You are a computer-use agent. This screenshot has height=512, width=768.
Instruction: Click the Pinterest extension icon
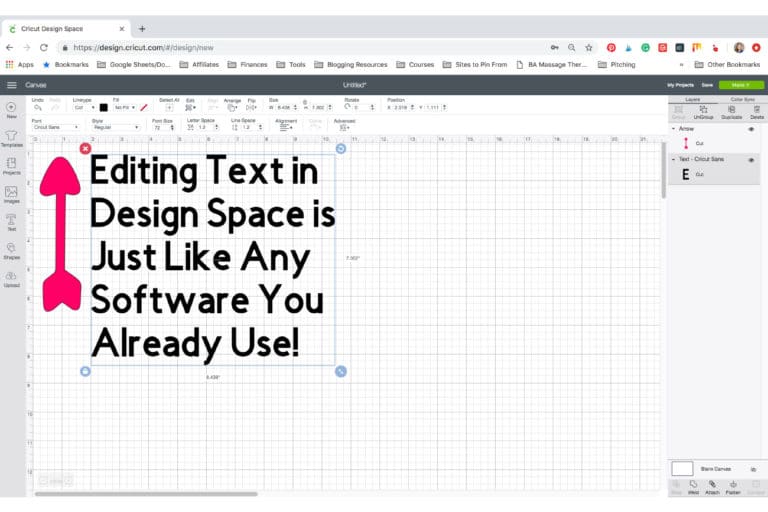(611, 48)
